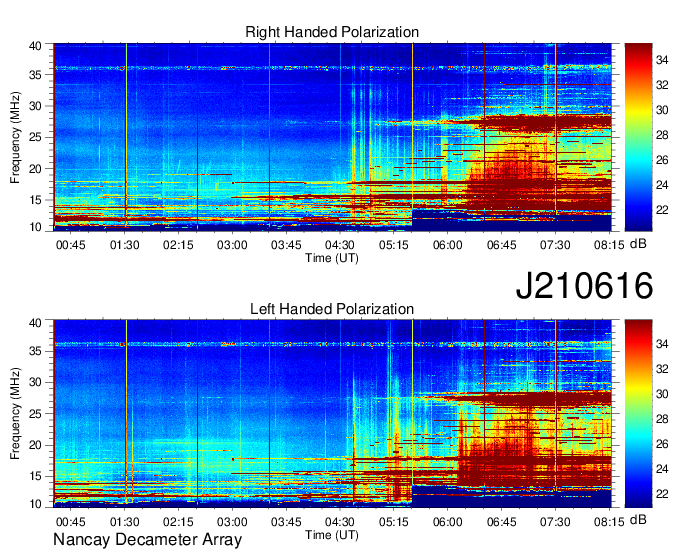Image resolution: width=680 pixels, height=552 pixels.
Task: Click 06:45 tick under left-handed plot
Action: click(501, 522)
